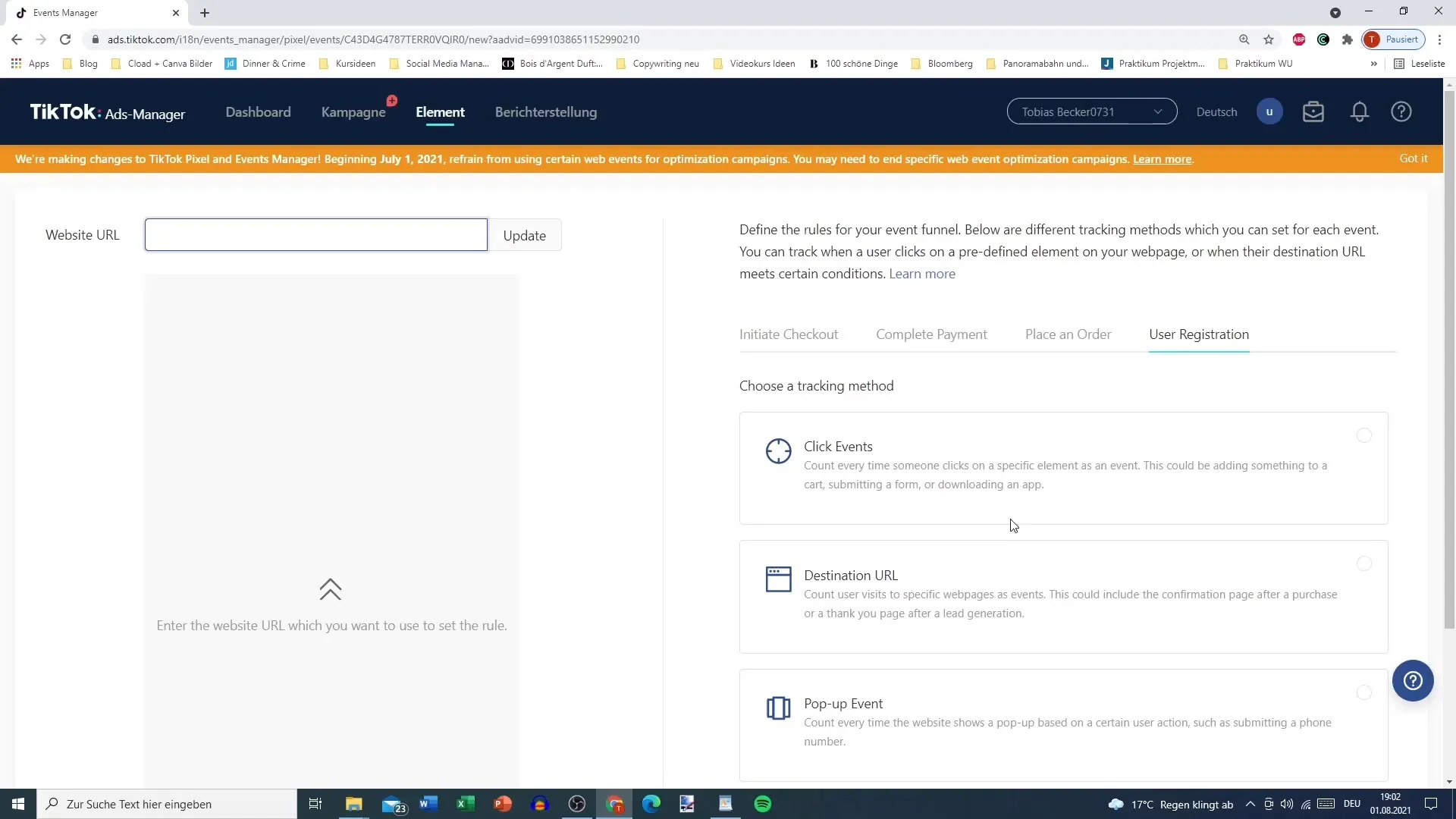Viewport: 1456px width, 819px height.
Task: Click the Pop-up Event icon
Action: click(778, 708)
